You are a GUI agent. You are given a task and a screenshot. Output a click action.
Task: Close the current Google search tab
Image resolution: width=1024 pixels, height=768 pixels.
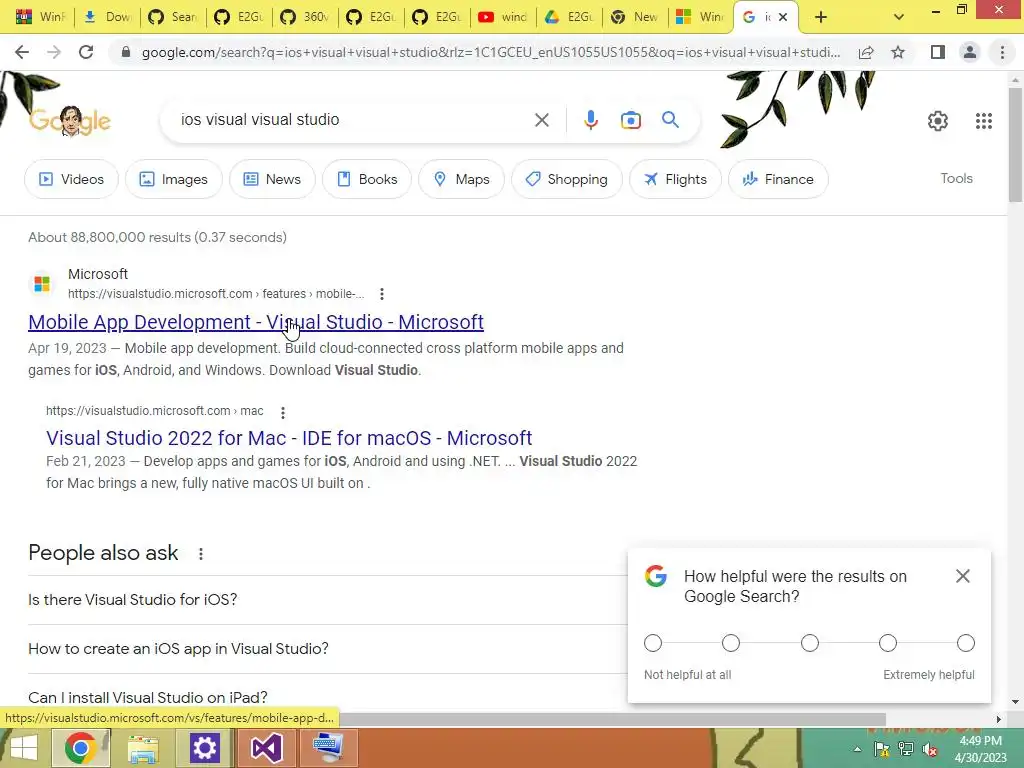pos(783,17)
